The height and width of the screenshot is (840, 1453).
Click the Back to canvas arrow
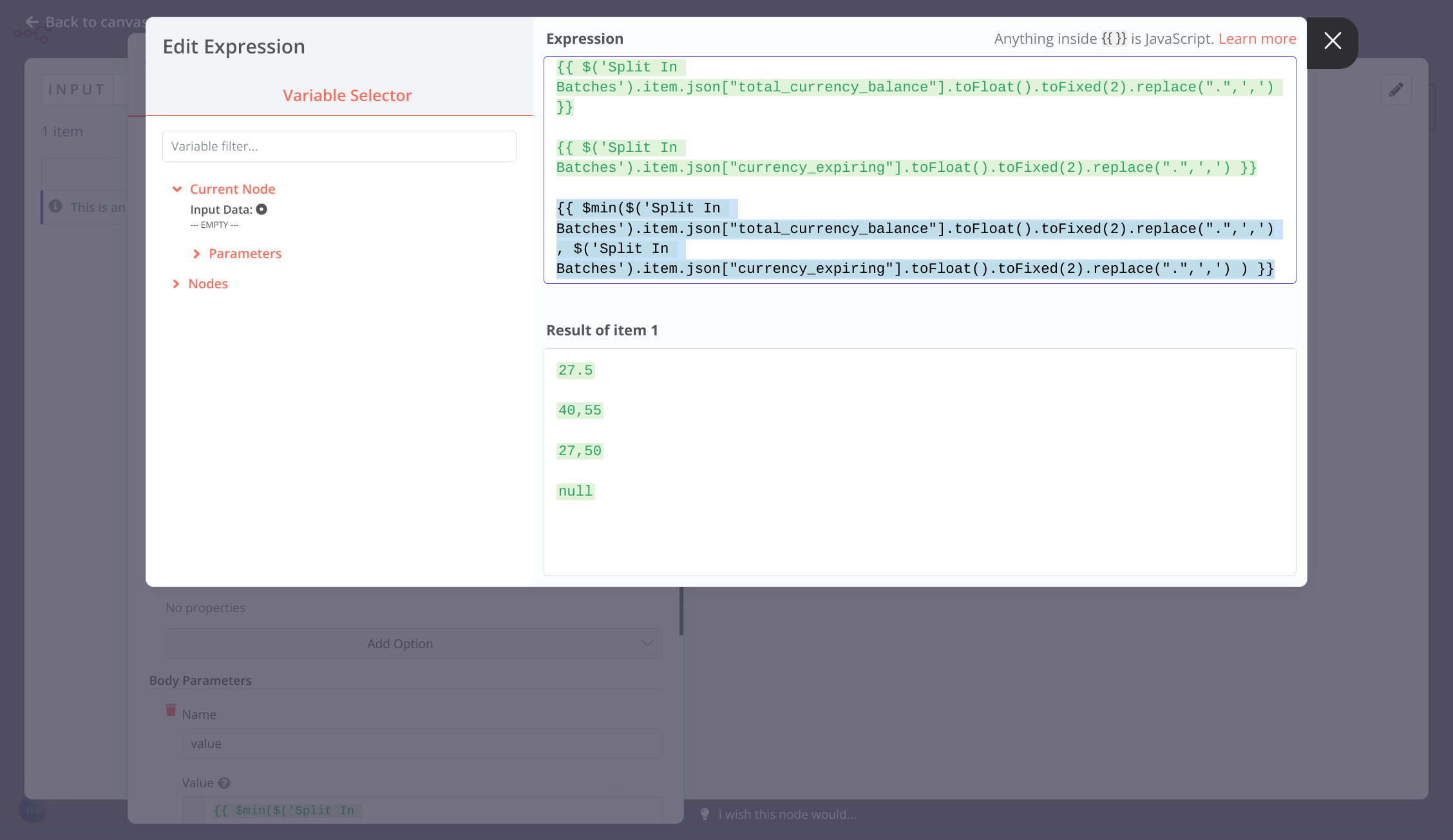pos(32,21)
